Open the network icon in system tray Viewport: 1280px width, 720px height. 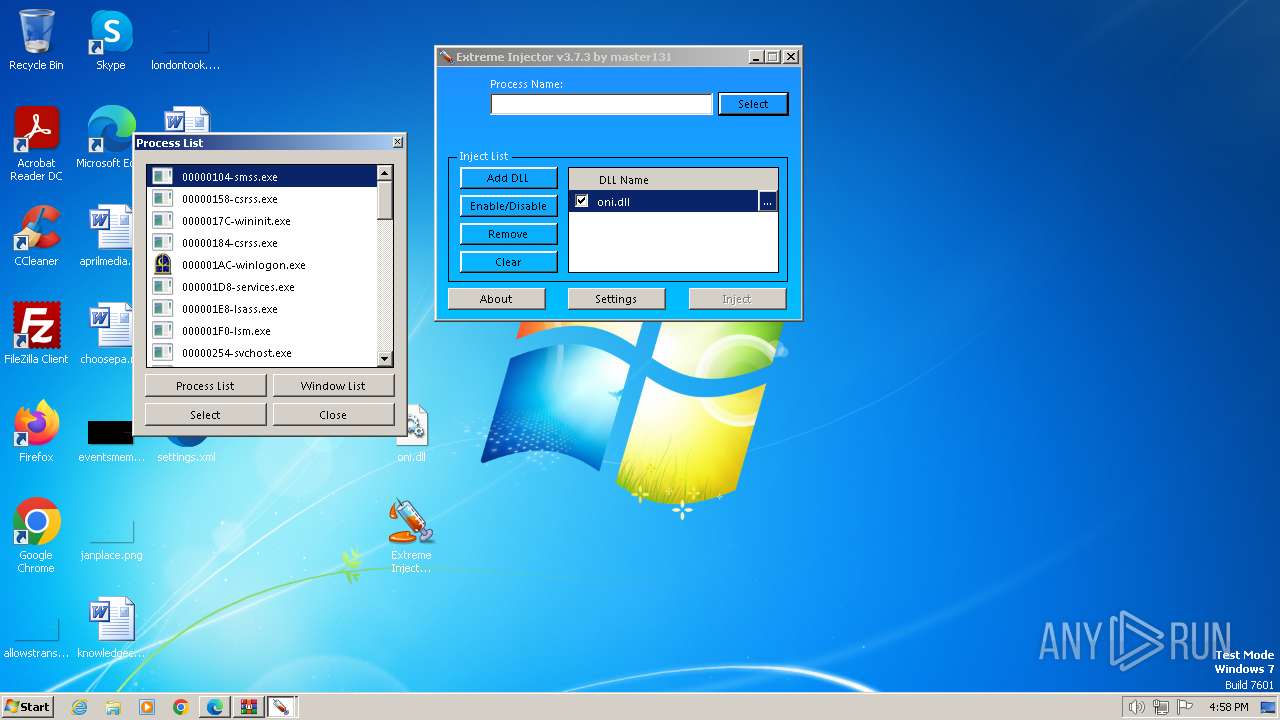click(1160, 707)
